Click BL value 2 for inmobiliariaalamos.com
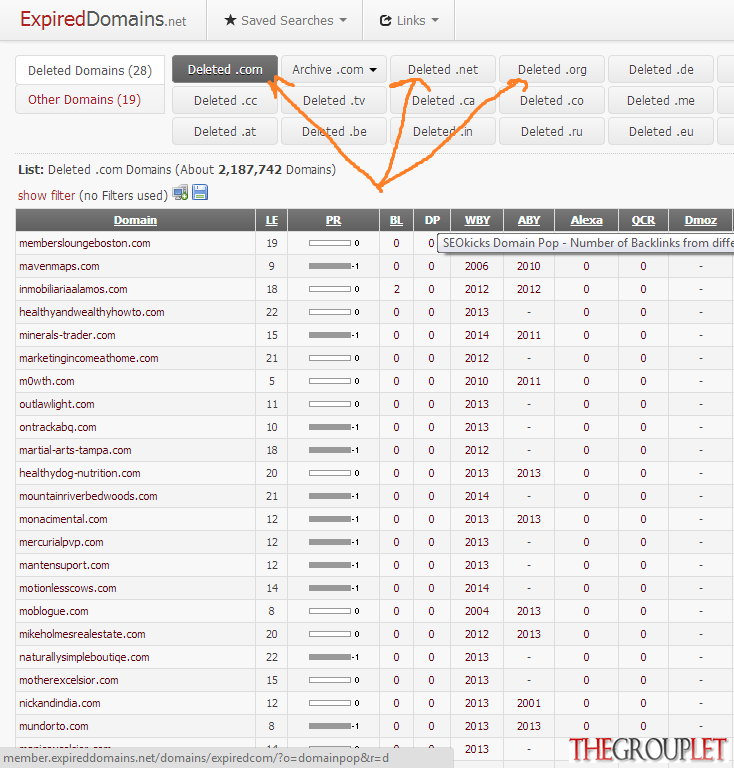Screen dimensions: 734x768 tap(397, 289)
